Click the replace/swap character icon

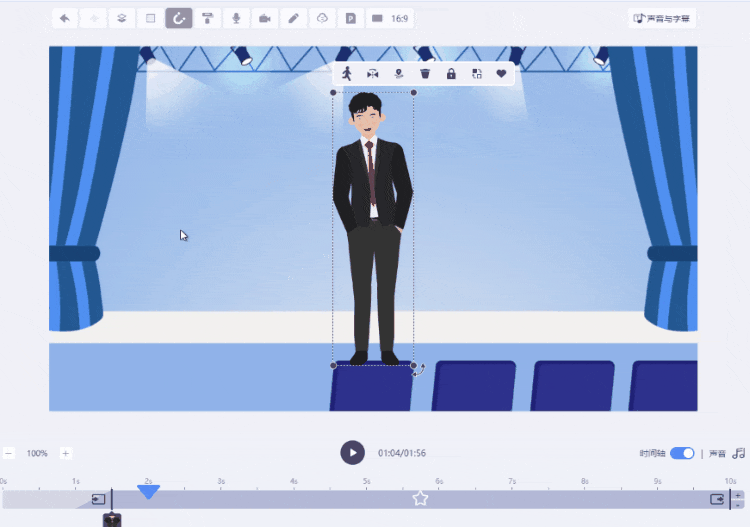(x=477, y=74)
